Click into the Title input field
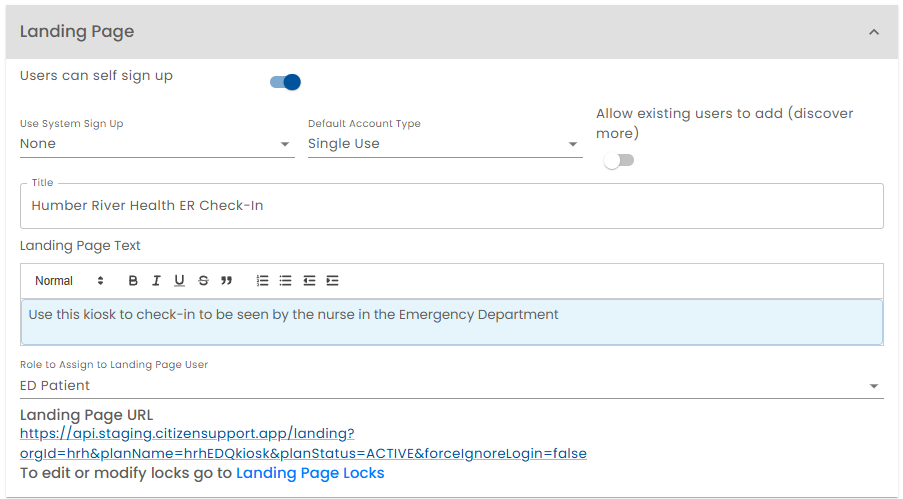Viewport: 903px width, 499px height. pyautogui.click(x=451, y=206)
